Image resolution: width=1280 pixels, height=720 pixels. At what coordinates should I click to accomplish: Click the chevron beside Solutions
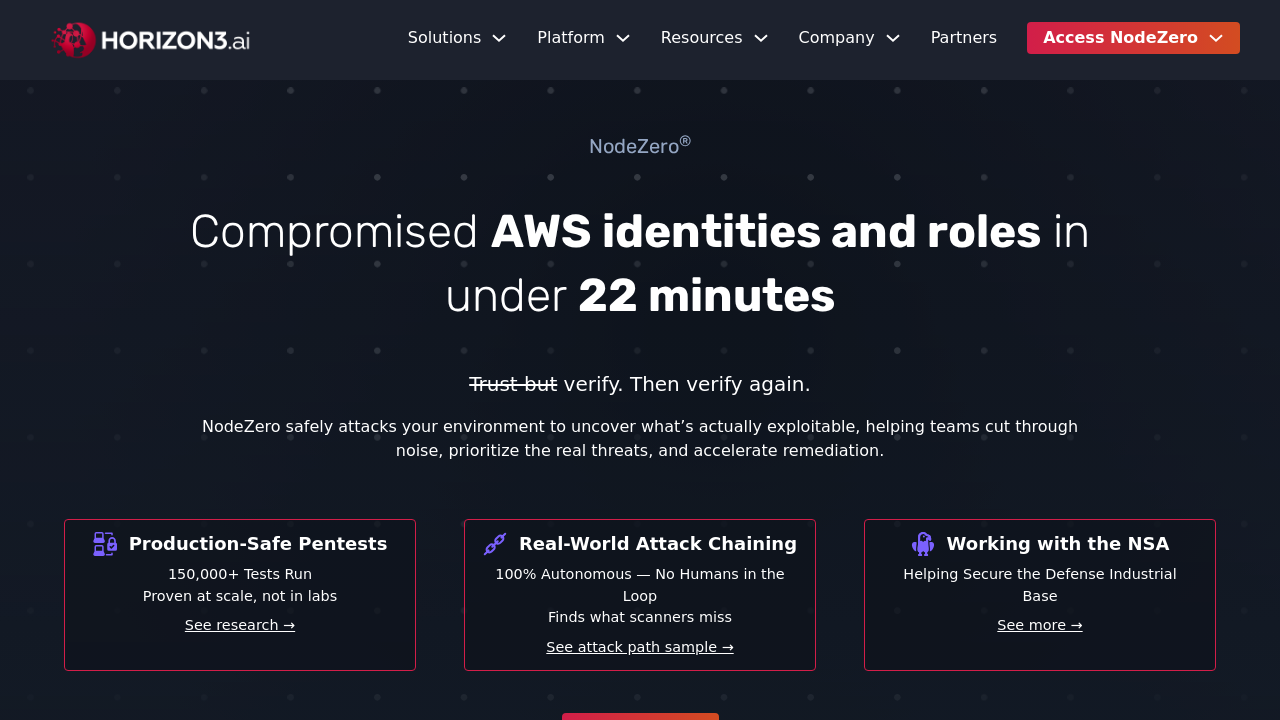coord(499,38)
